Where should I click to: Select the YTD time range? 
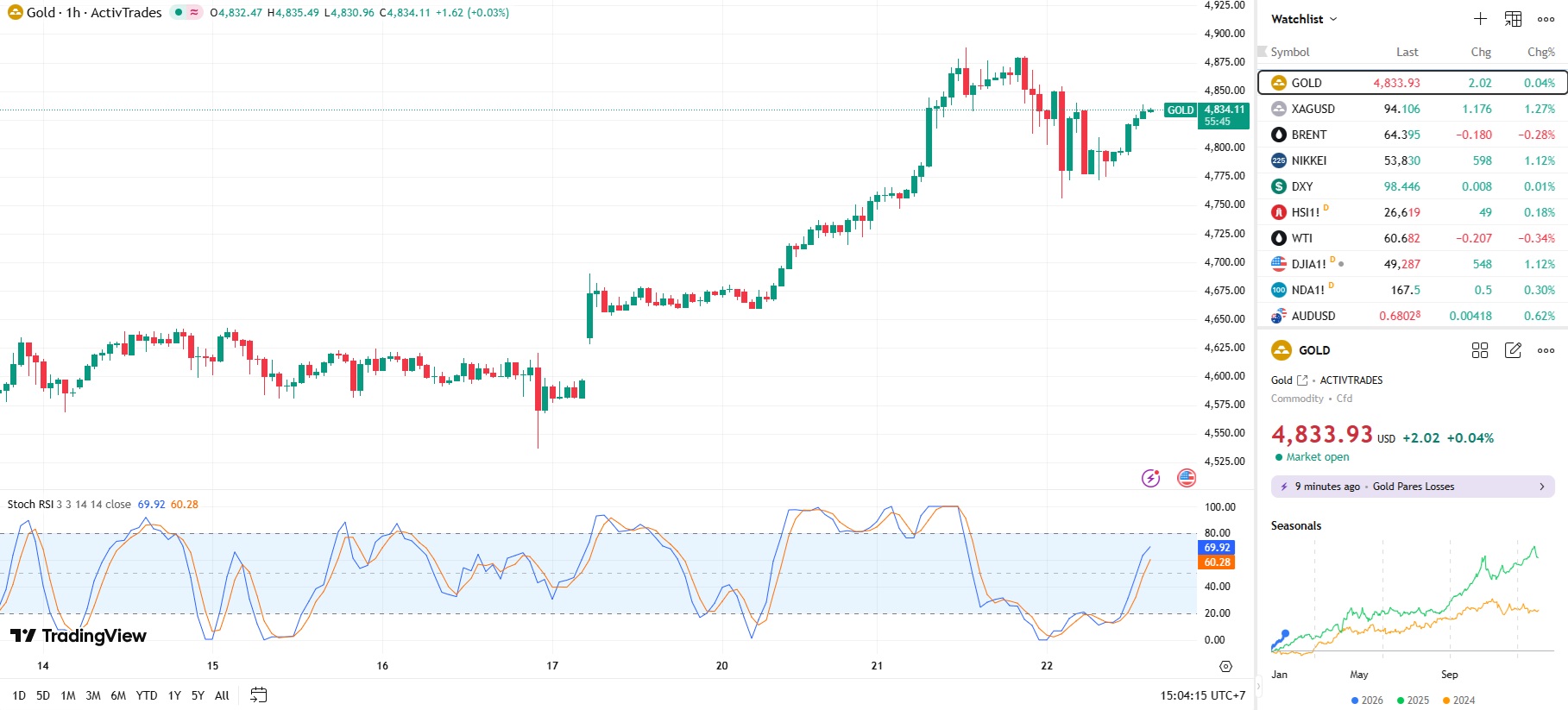click(x=147, y=695)
